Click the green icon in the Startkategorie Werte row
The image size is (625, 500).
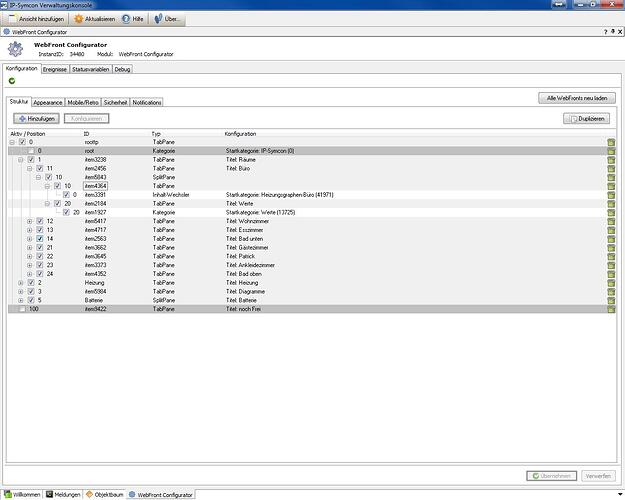(x=611, y=213)
